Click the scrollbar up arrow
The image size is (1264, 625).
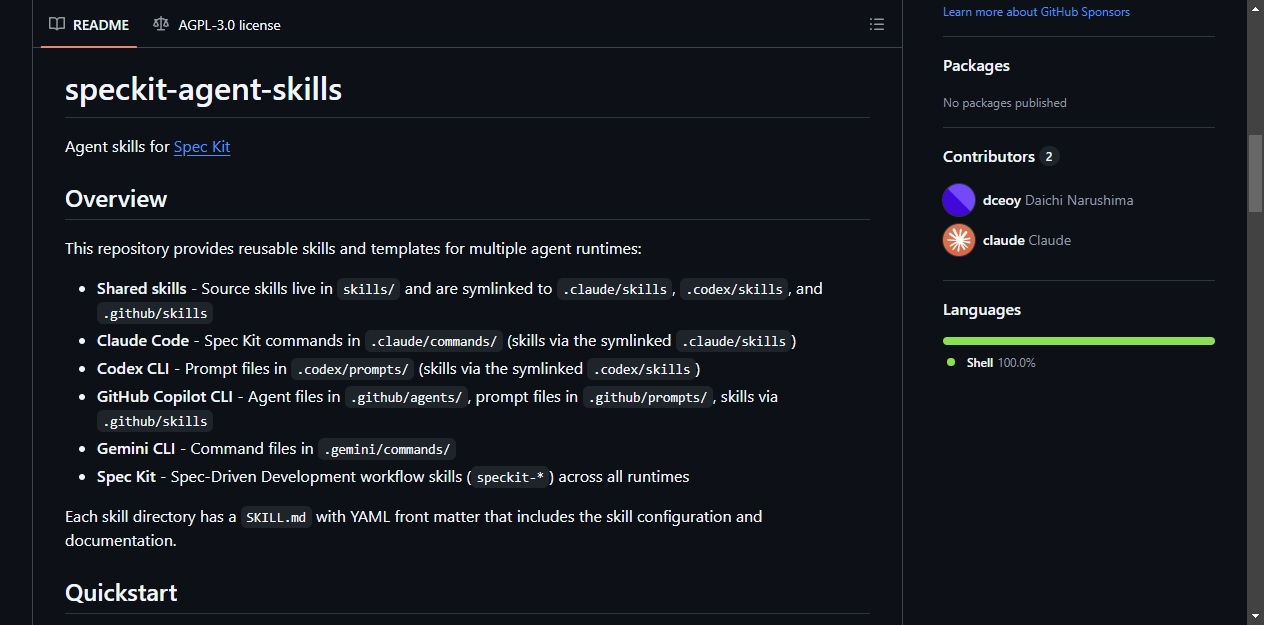(x=1255, y=8)
